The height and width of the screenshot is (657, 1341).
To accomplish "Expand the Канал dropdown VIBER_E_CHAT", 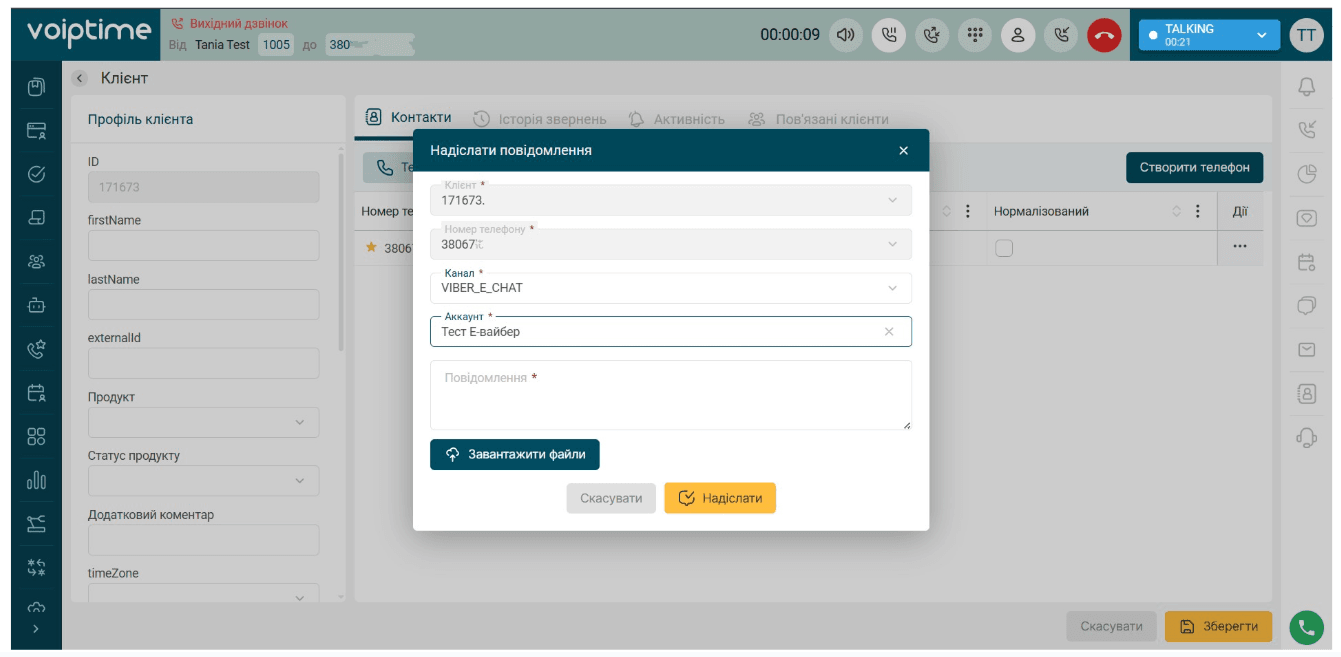I will click(670, 288).
